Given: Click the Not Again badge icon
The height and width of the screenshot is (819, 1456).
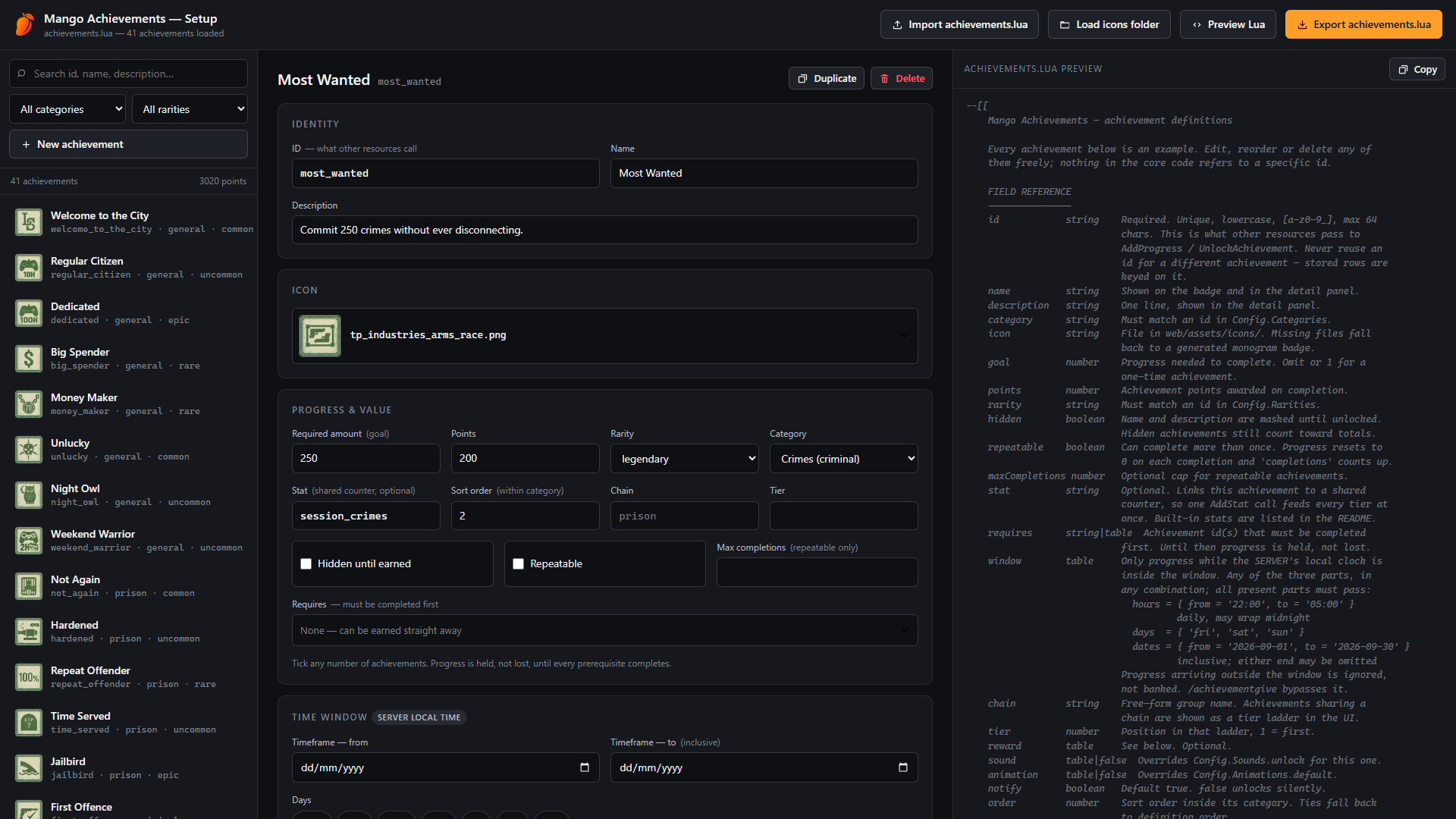Looking at the screenshot, I should click(x=29, y=586).
